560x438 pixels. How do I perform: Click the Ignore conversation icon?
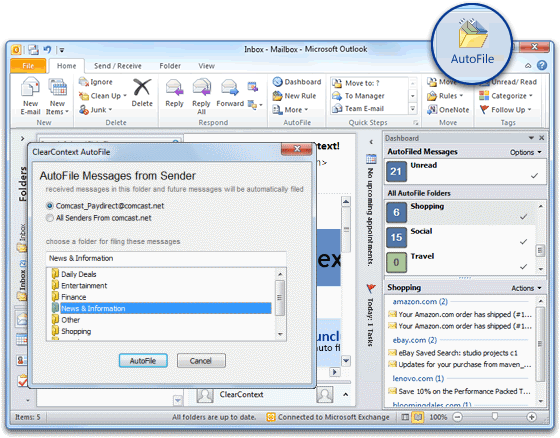click(x=84, y=82)
